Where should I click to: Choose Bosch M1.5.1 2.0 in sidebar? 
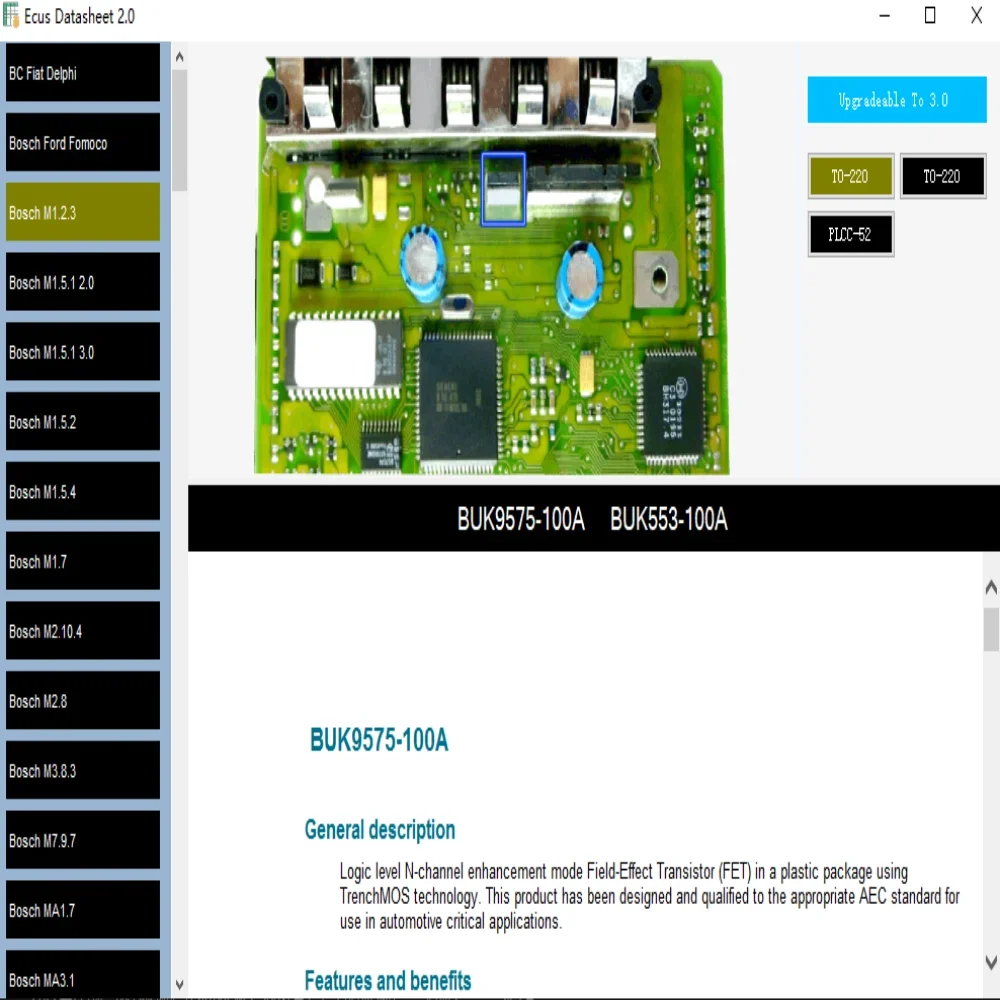tap(83, 282)
